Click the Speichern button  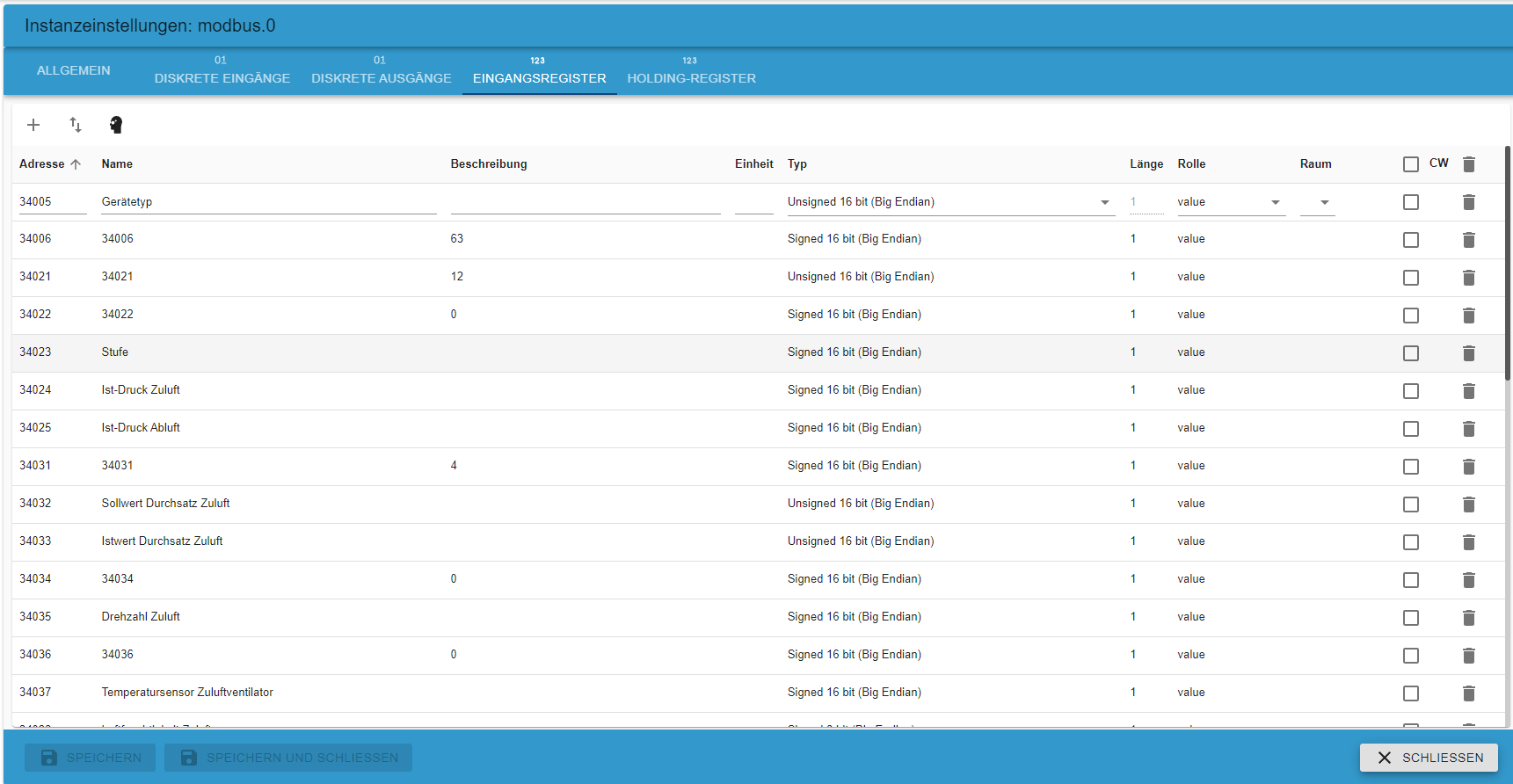click(x=90, y=758)
